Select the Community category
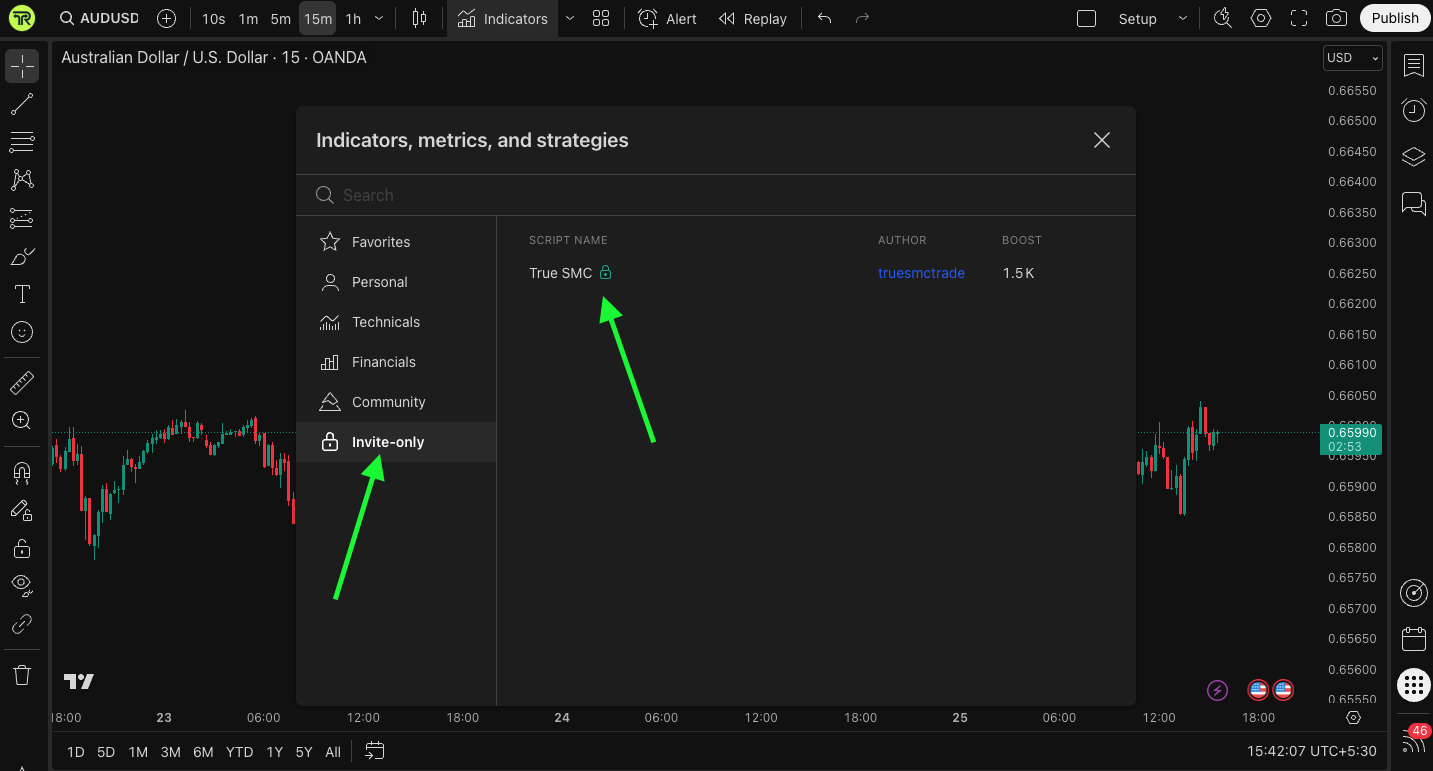Image resolution: width=1433 pixels, height=771 pixels. pos(388,402)
